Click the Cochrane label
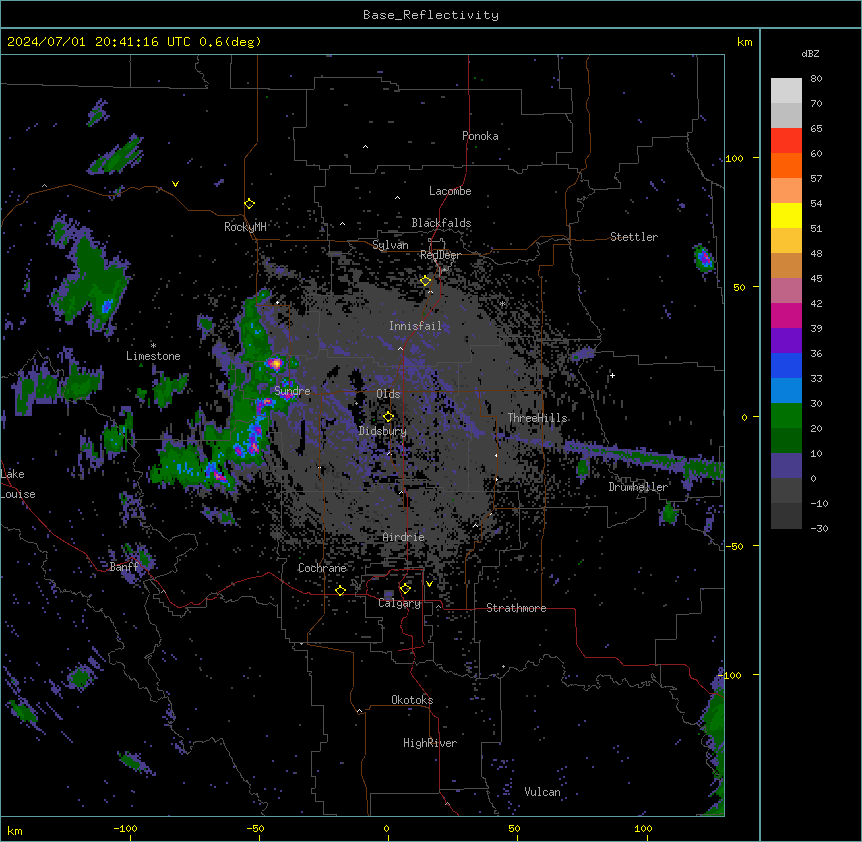The image size is (862, 842). click(x=322, y=568)
